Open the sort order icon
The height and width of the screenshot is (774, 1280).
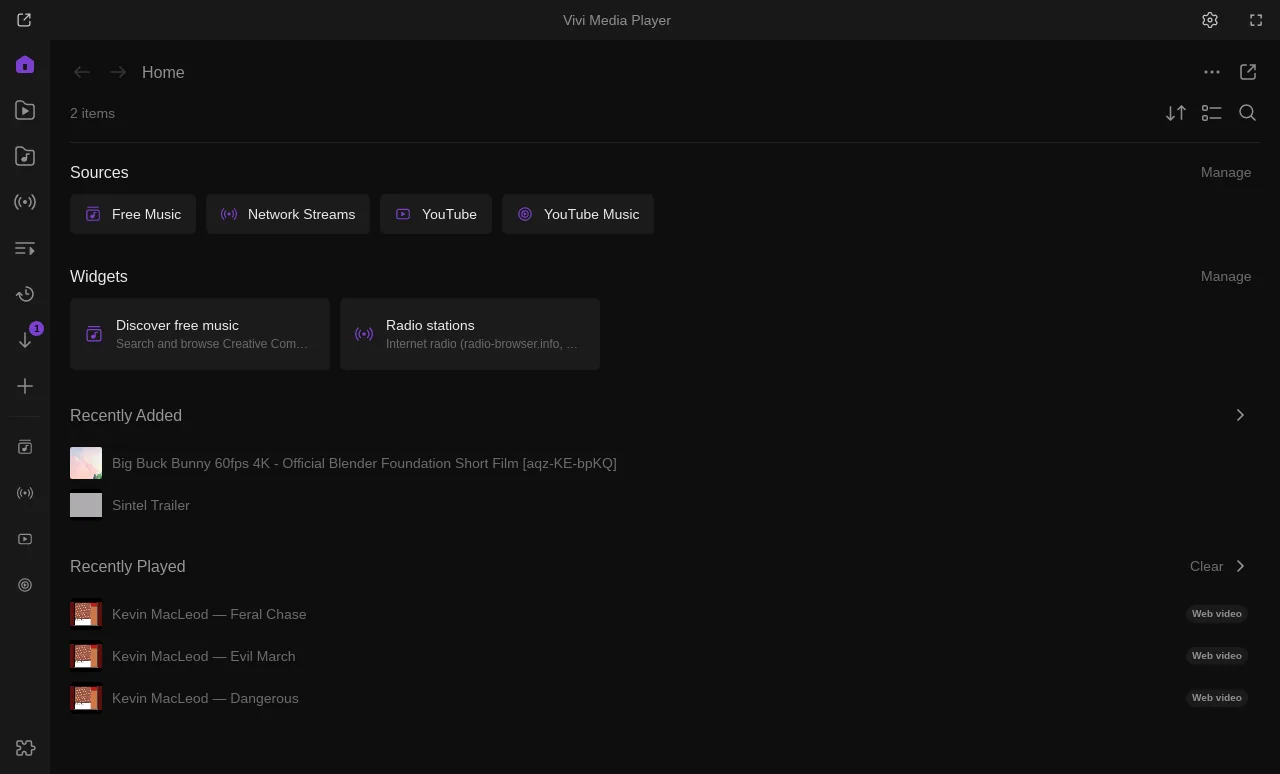1176,113
